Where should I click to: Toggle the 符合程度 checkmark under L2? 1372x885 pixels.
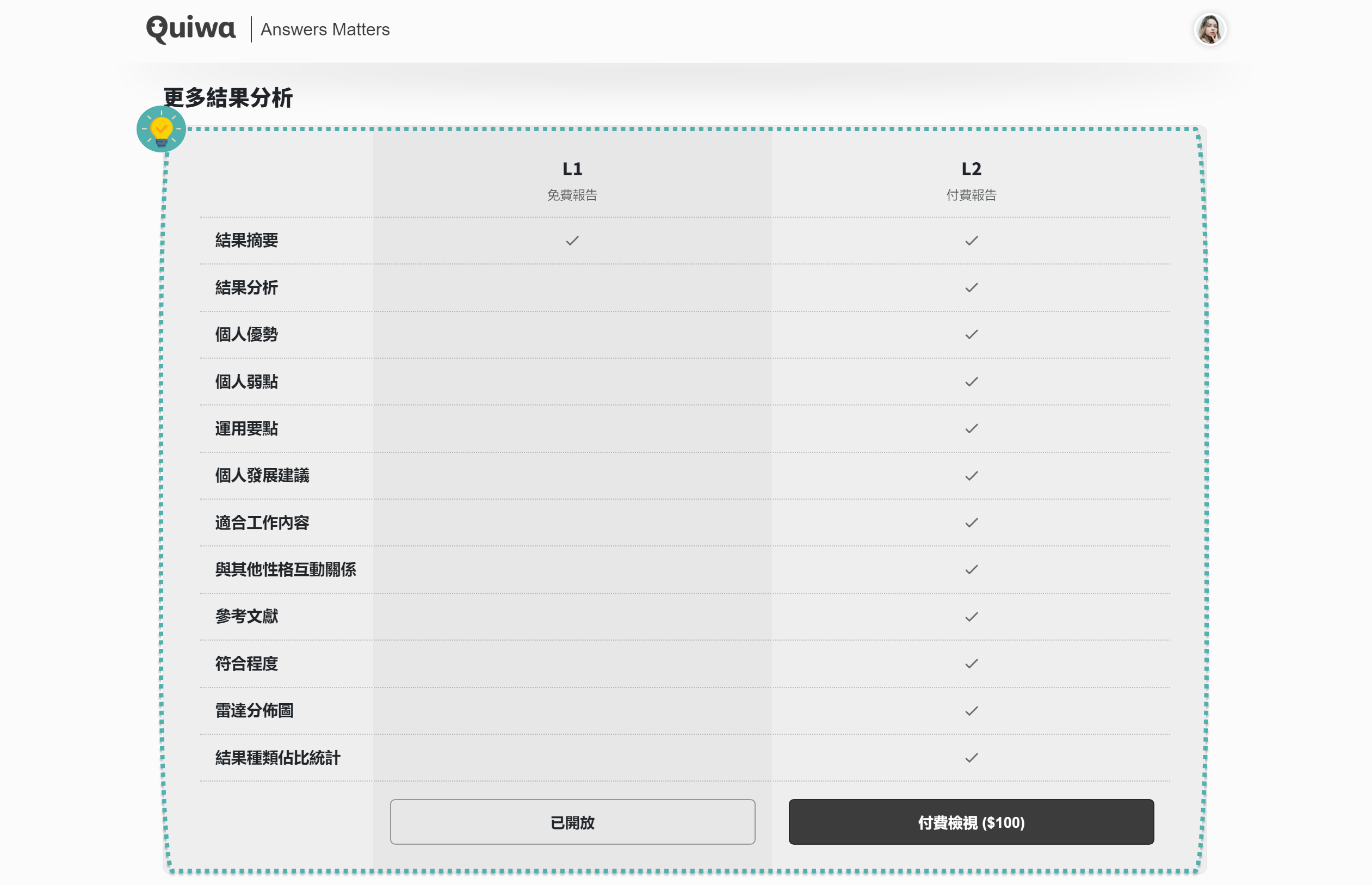pos(972,663)
